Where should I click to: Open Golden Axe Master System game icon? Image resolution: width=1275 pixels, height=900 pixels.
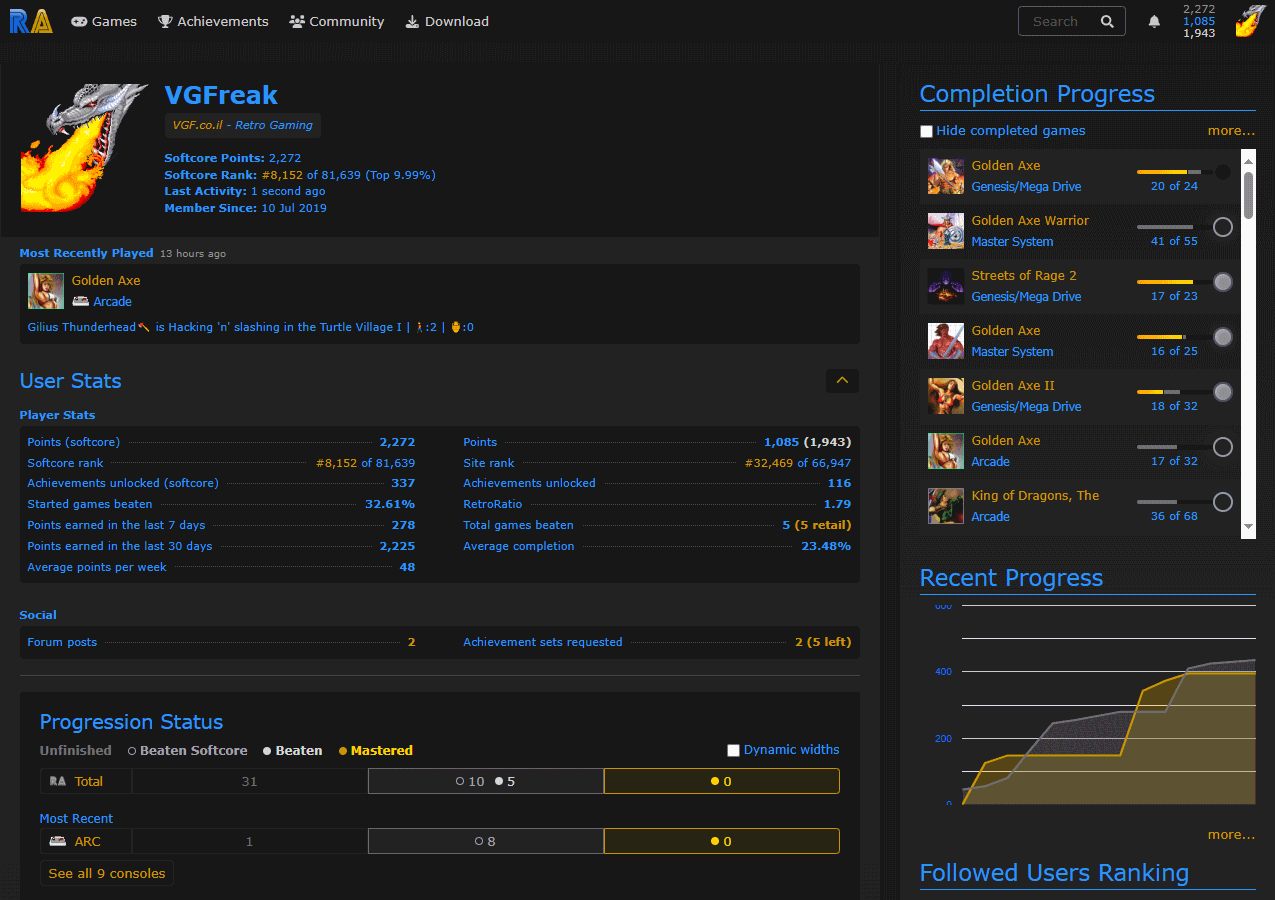(946, 341)
